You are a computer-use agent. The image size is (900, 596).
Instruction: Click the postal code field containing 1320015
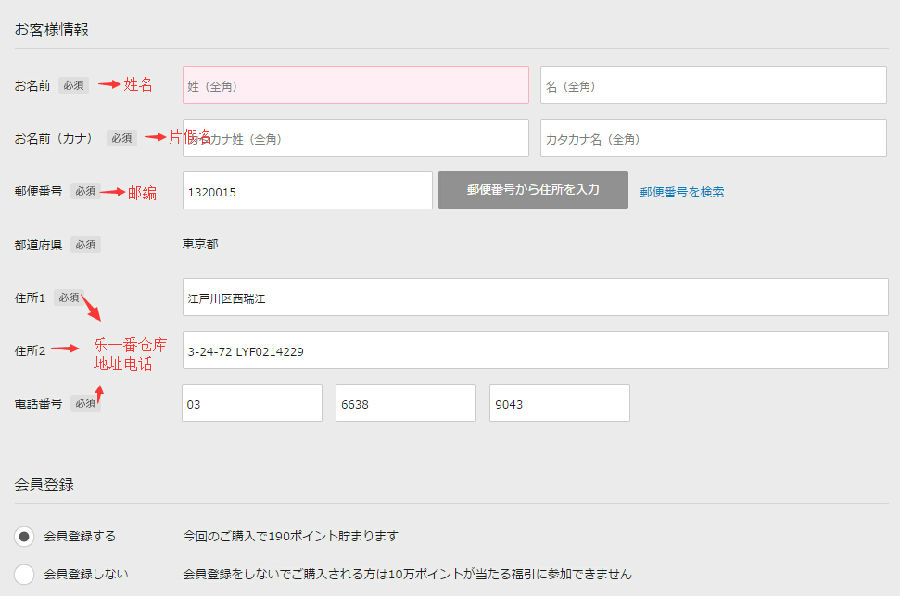307,191
